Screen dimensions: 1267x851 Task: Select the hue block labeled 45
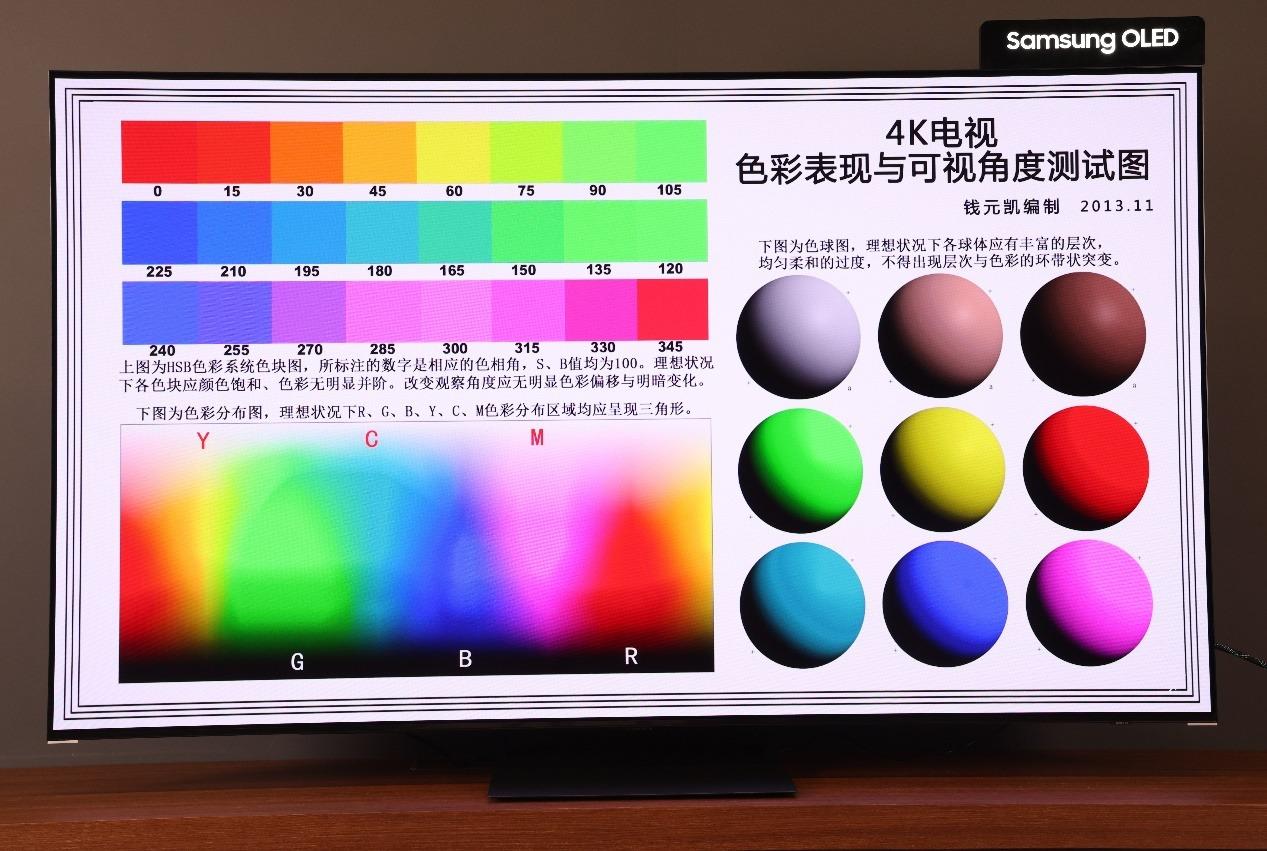click(378, 150)
